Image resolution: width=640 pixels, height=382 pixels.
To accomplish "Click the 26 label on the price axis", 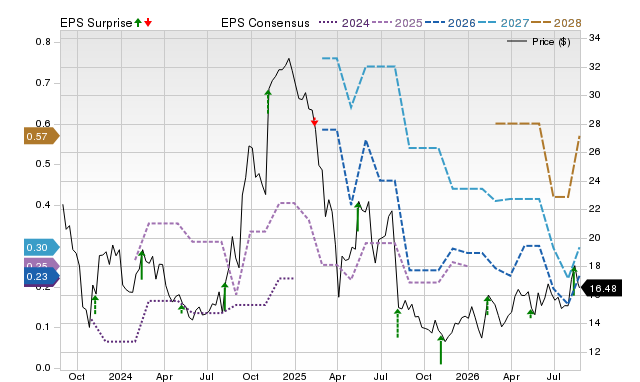I will pyautogui.click(x=594, y=152).
